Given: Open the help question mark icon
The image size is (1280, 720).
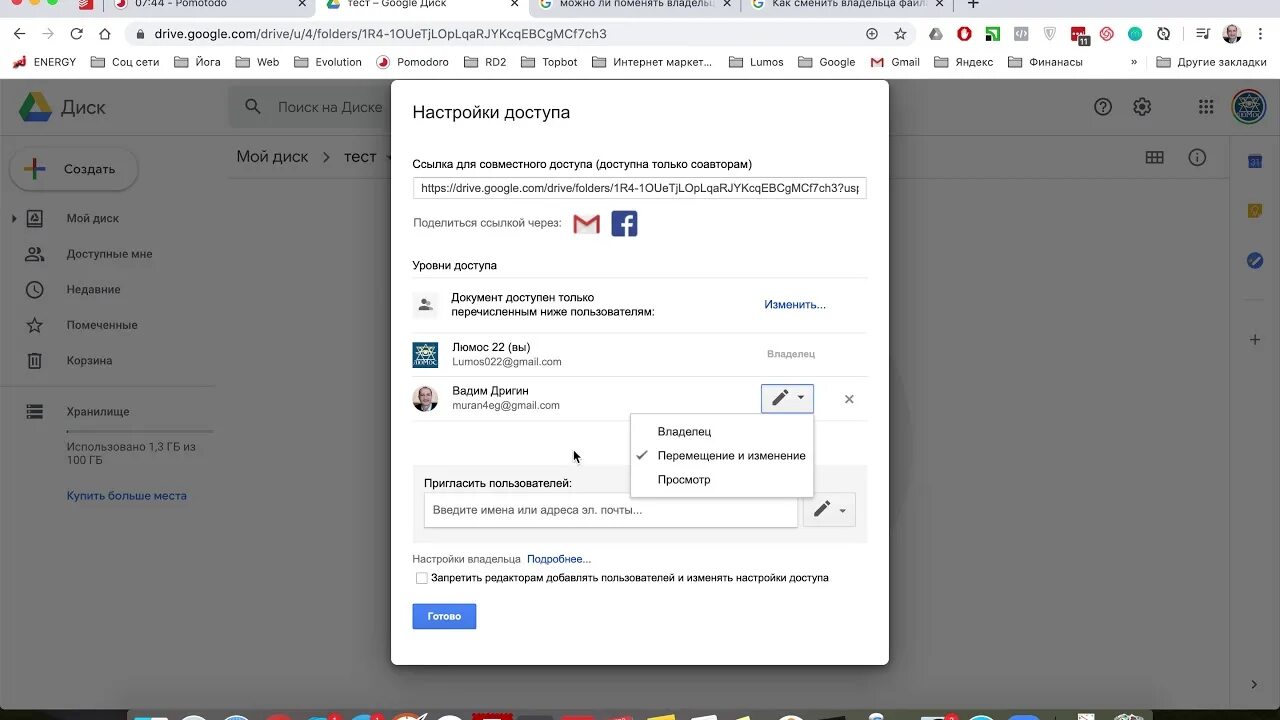Looking at the screenshot, I should pos(1103,107).
